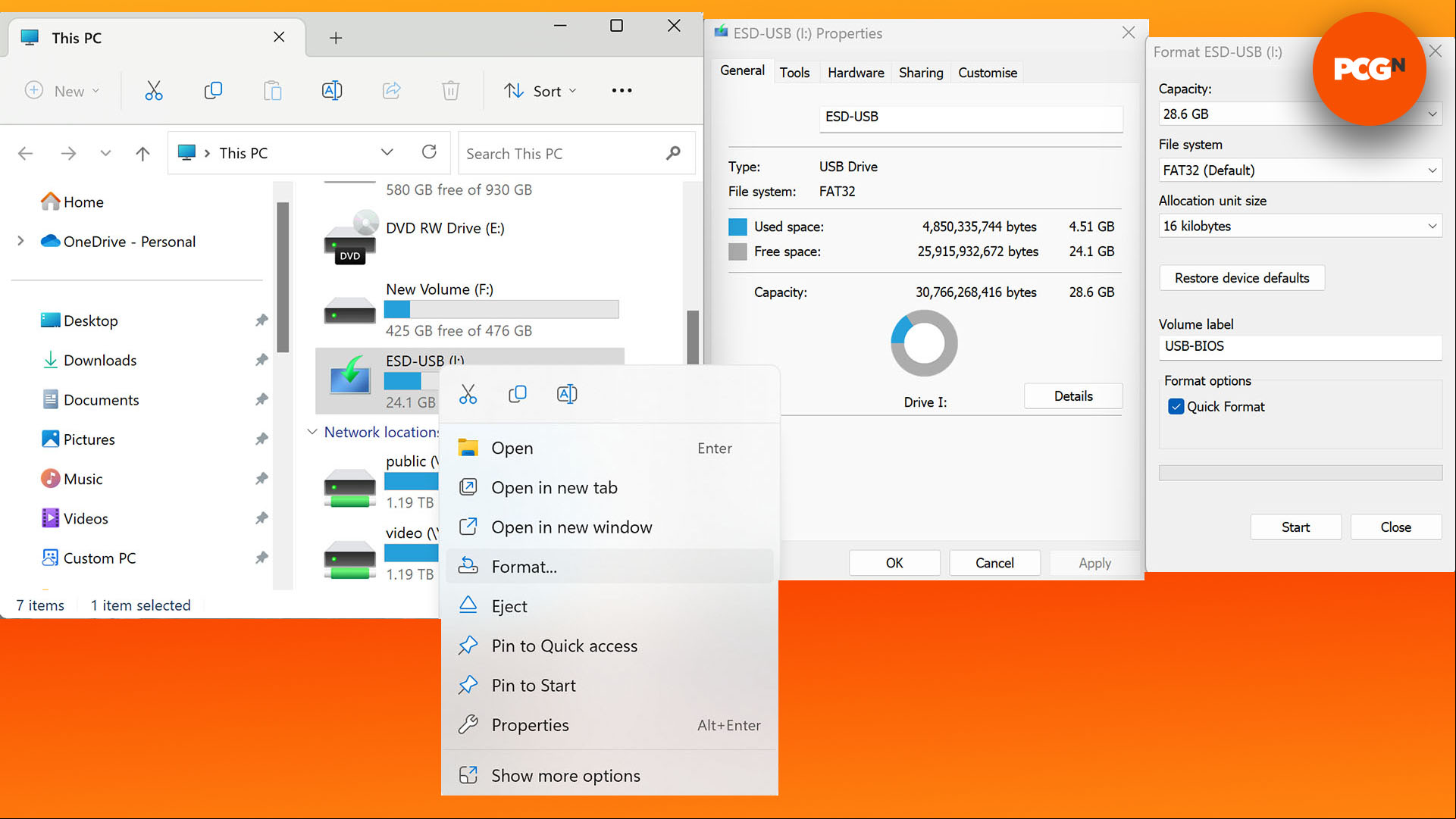
Task: Click the Paste icon in Explorer toolbar
Action: coord(272,91)
